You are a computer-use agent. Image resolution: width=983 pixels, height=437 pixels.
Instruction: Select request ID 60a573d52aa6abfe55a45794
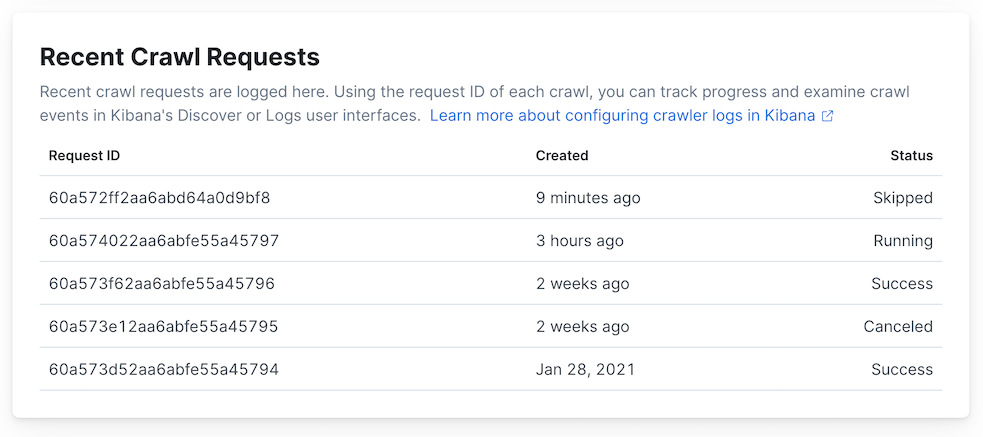(164, 370)
